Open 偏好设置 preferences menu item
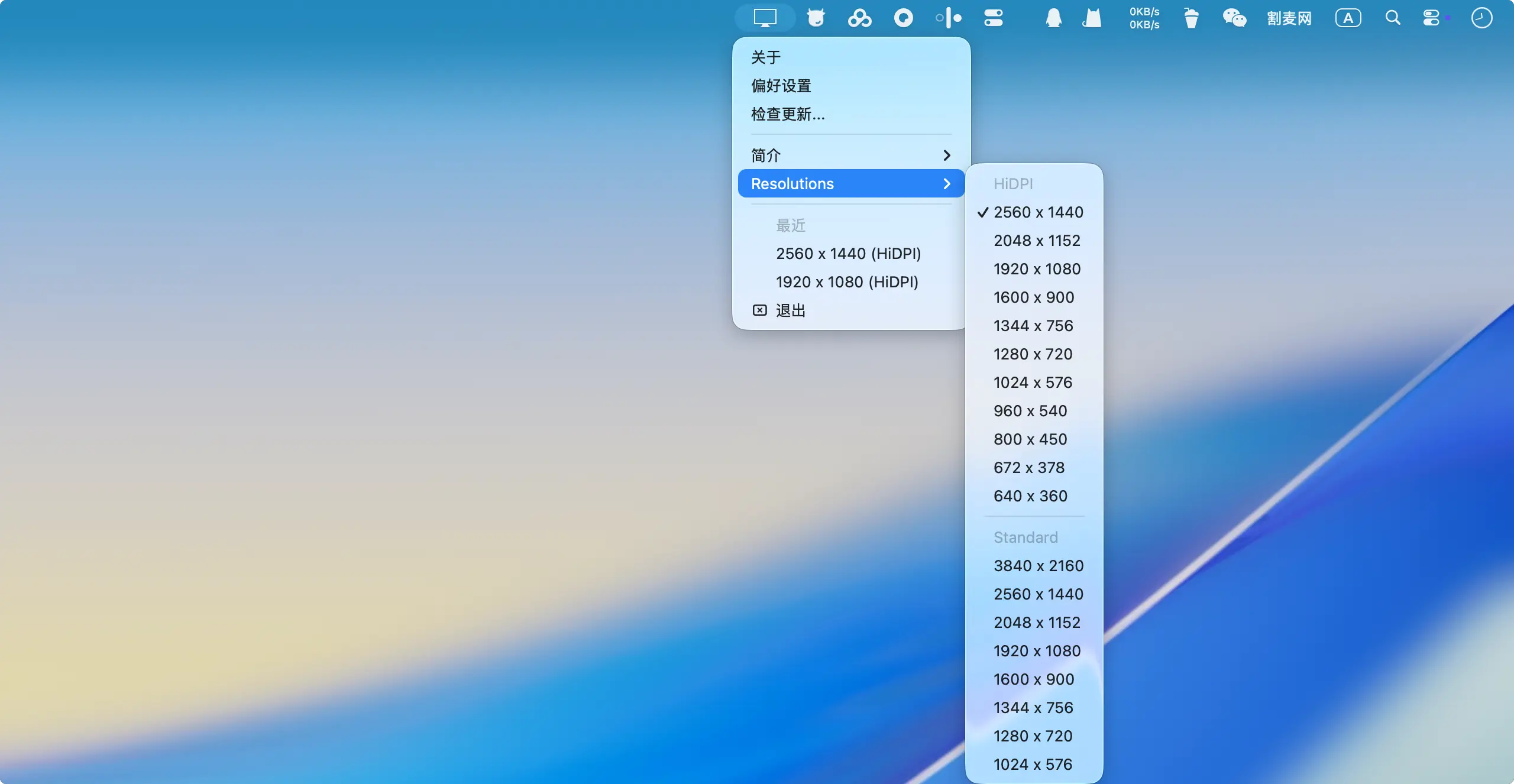Image resolution: width=1514 pixels, height=784 pixels. pos(781,86)
